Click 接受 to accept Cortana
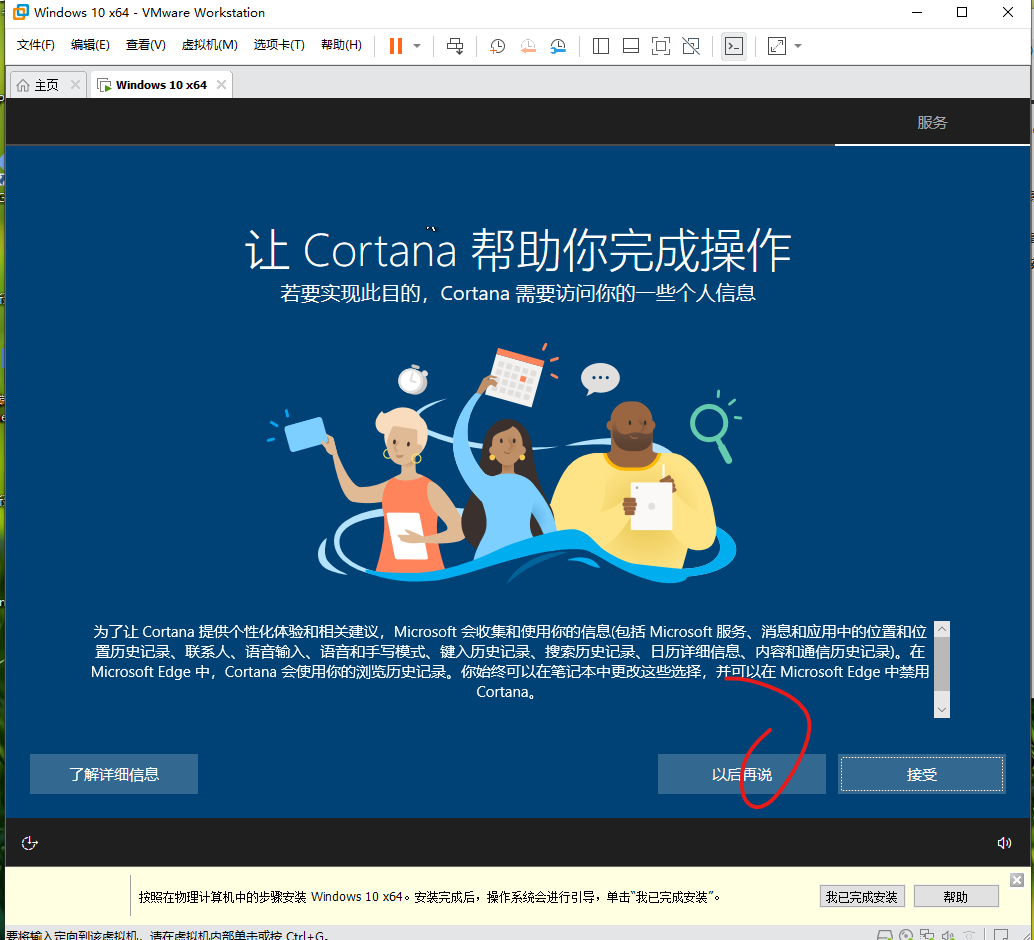1034x940 pixels. coord(922,774)
